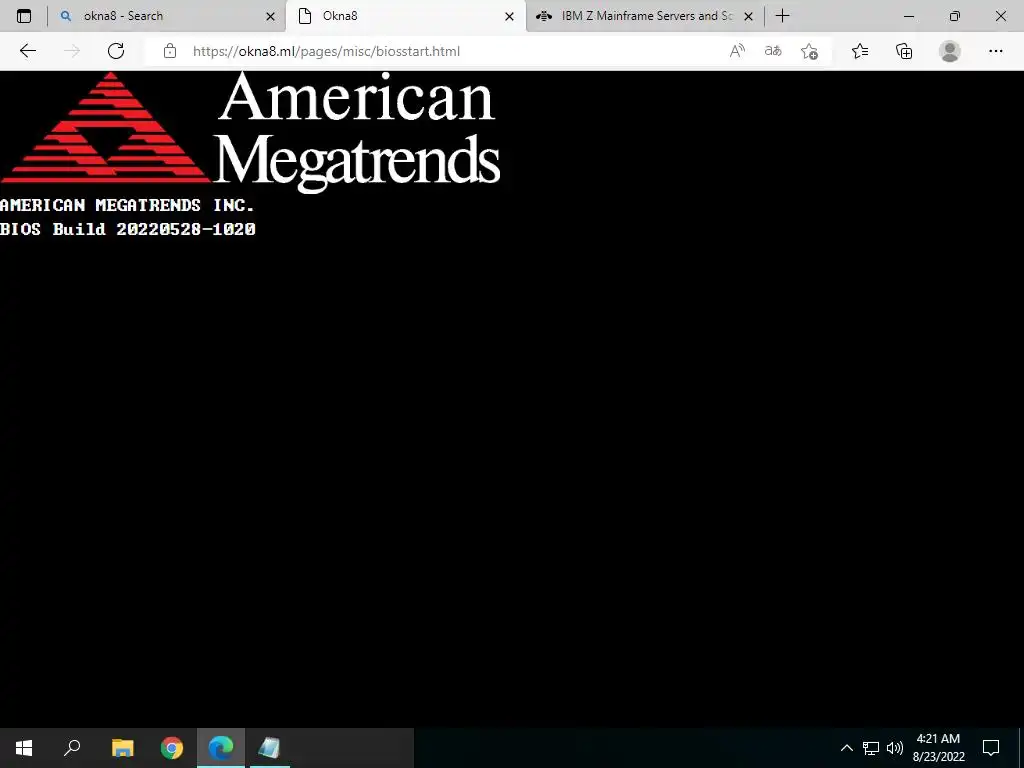Switch to the okna8 - Search tab
1024x768 pixels.
pos(167,16)
